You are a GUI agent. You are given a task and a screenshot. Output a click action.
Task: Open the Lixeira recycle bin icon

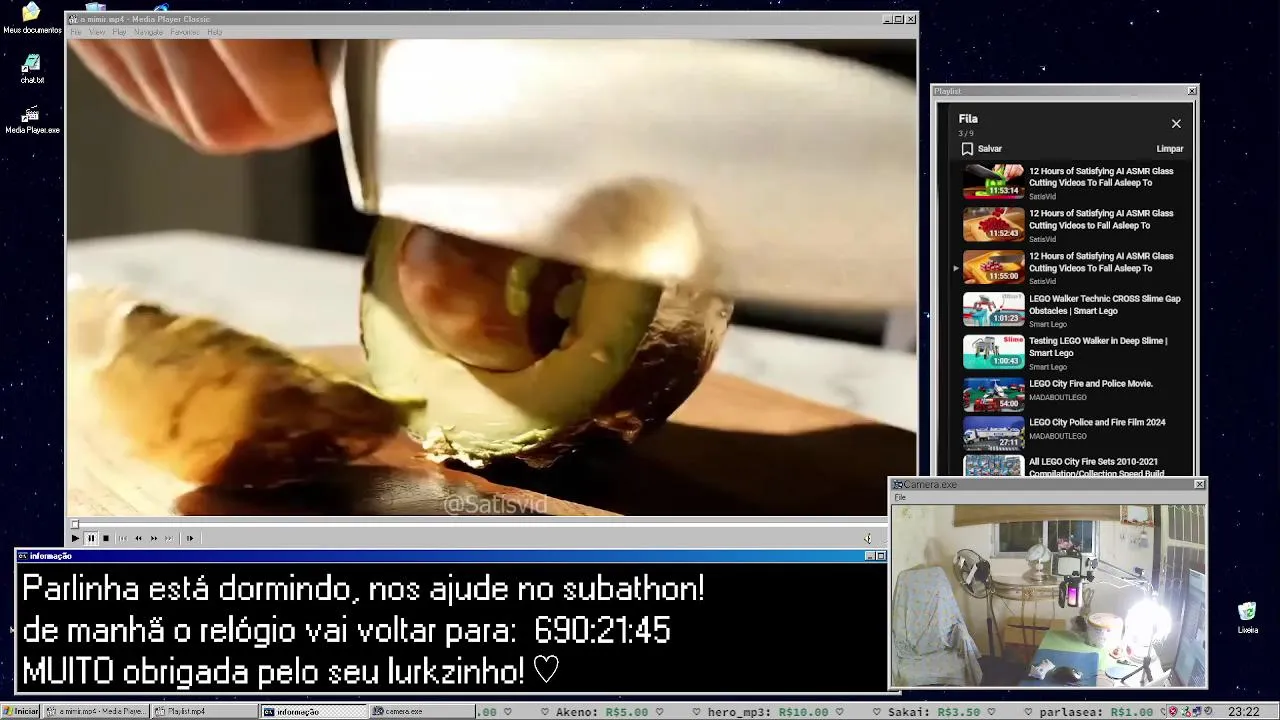(1247, 618)
